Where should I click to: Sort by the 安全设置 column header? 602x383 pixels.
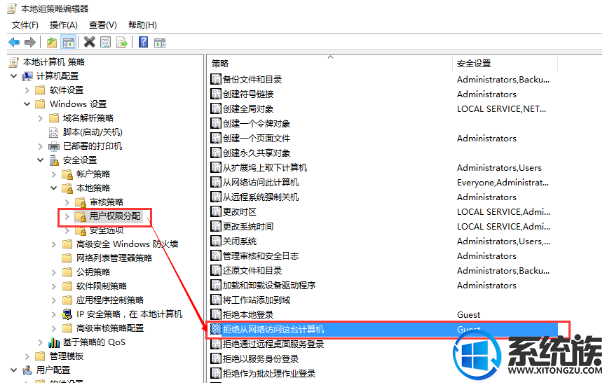click(x=505, y=63)
